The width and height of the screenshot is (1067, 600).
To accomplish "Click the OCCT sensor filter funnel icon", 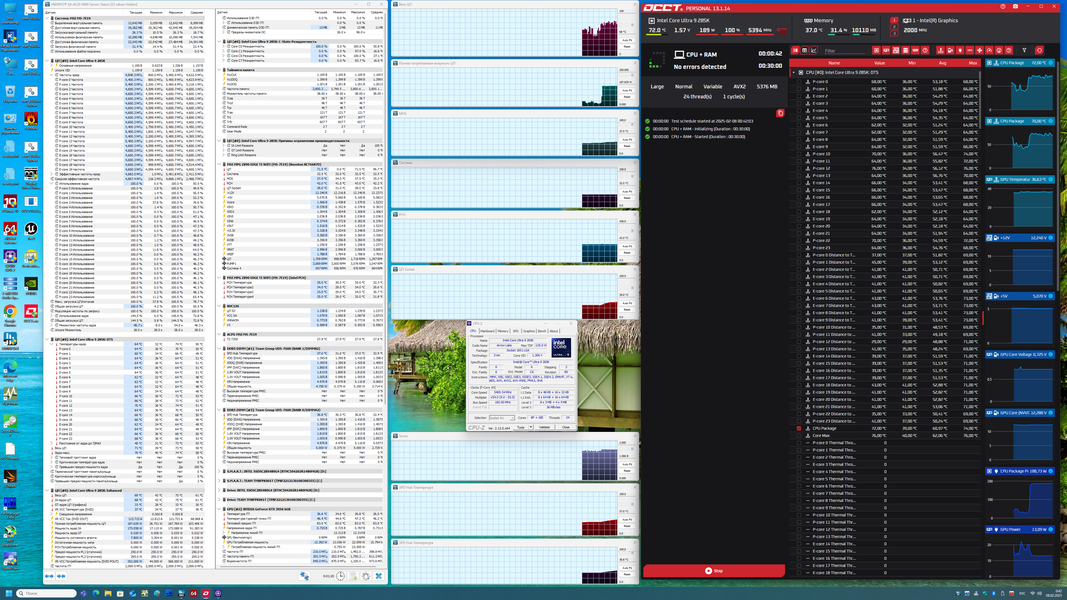I will coord(1025,50).
